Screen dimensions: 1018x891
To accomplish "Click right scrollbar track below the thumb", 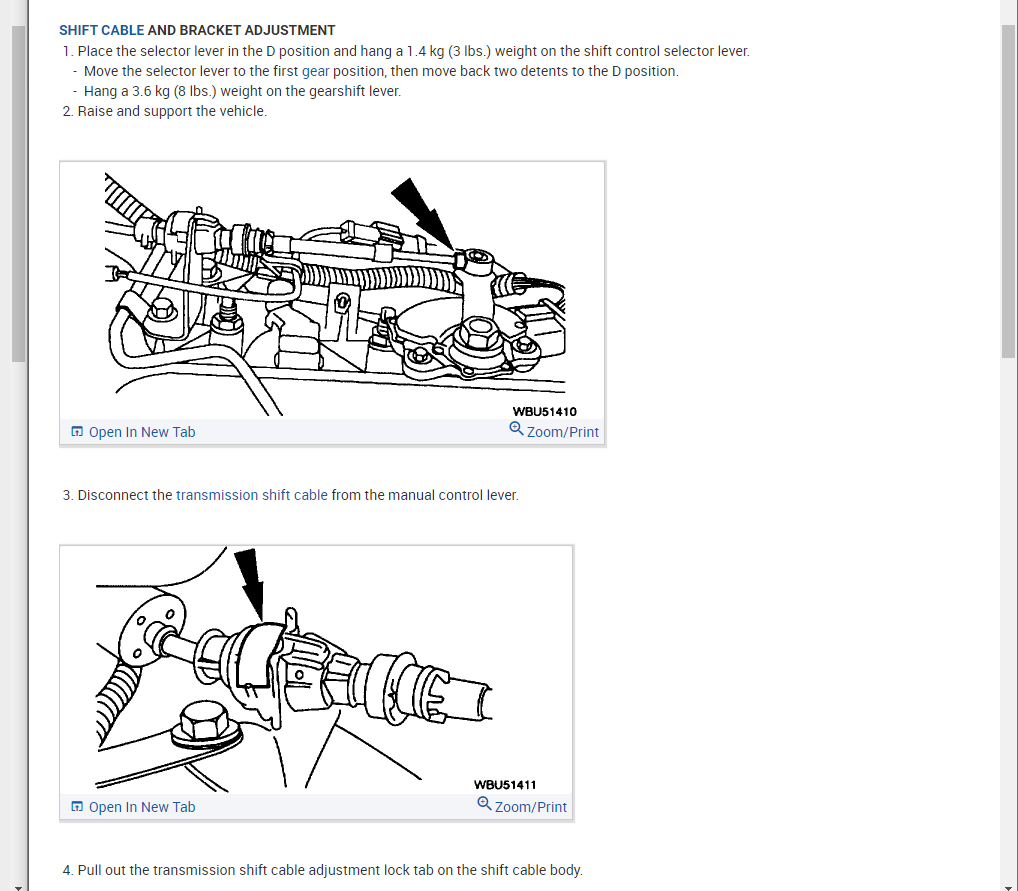I will pos(1008,617).
